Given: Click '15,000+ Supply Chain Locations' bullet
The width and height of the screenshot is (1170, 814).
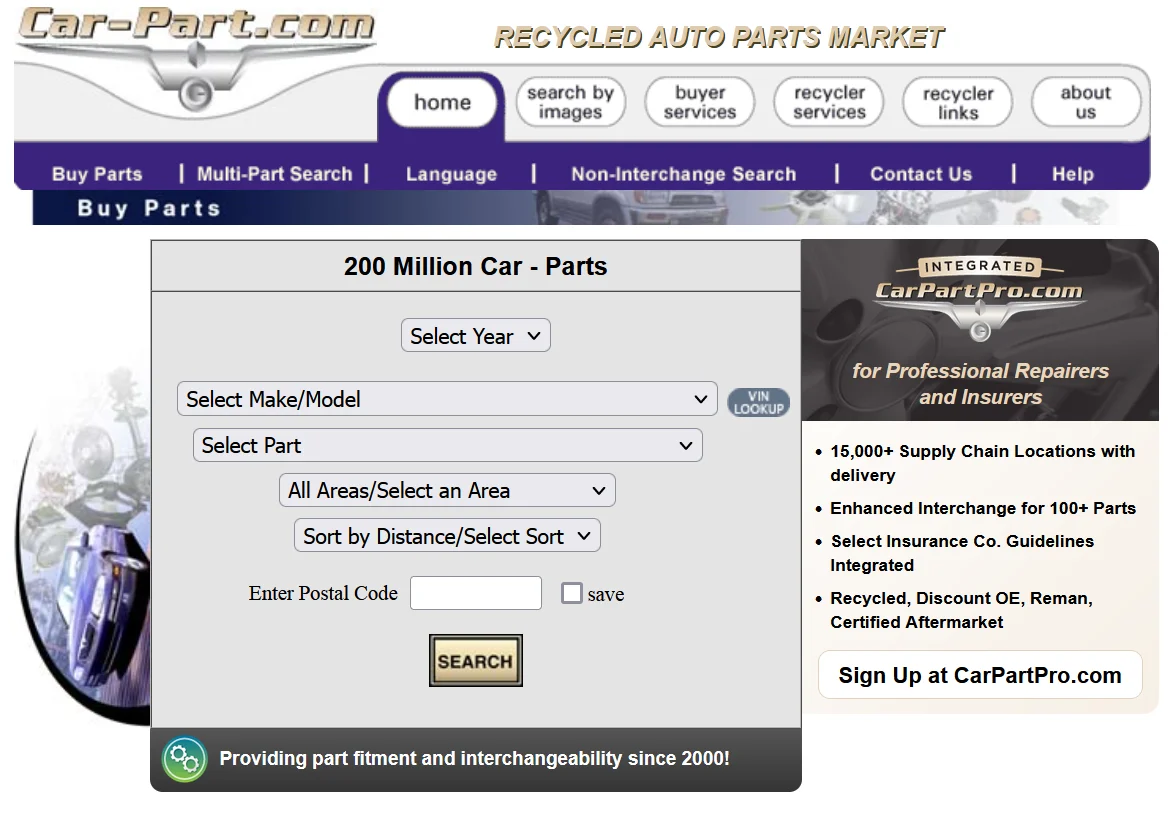Looking at the screenshot, I should (x=983, y=463).
